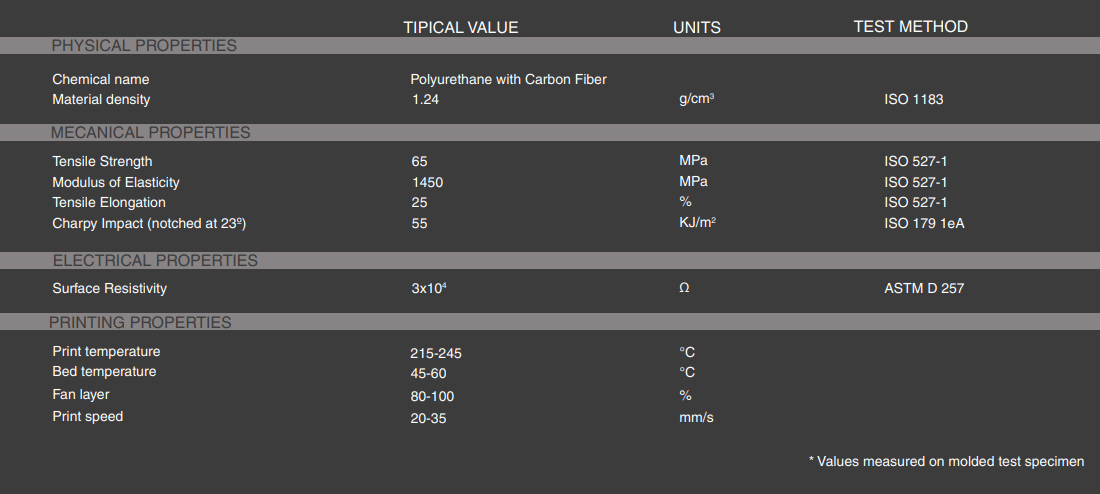Screen dimensions: 1100x494
Task: Click the Charpy Impact row label
Action: click(x=149, y=224)
